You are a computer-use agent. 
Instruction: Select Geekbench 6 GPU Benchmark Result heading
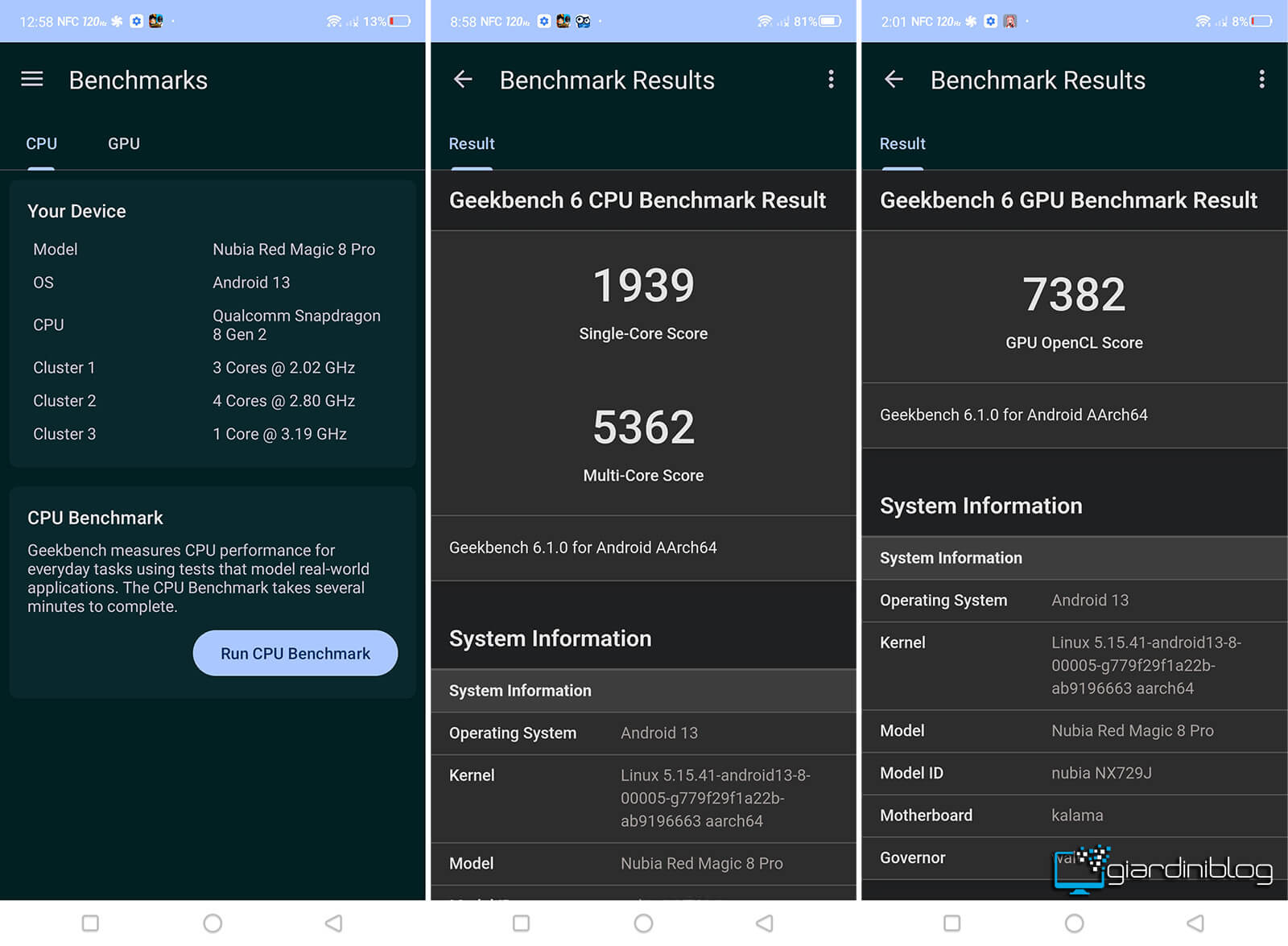pos(1068,200)
